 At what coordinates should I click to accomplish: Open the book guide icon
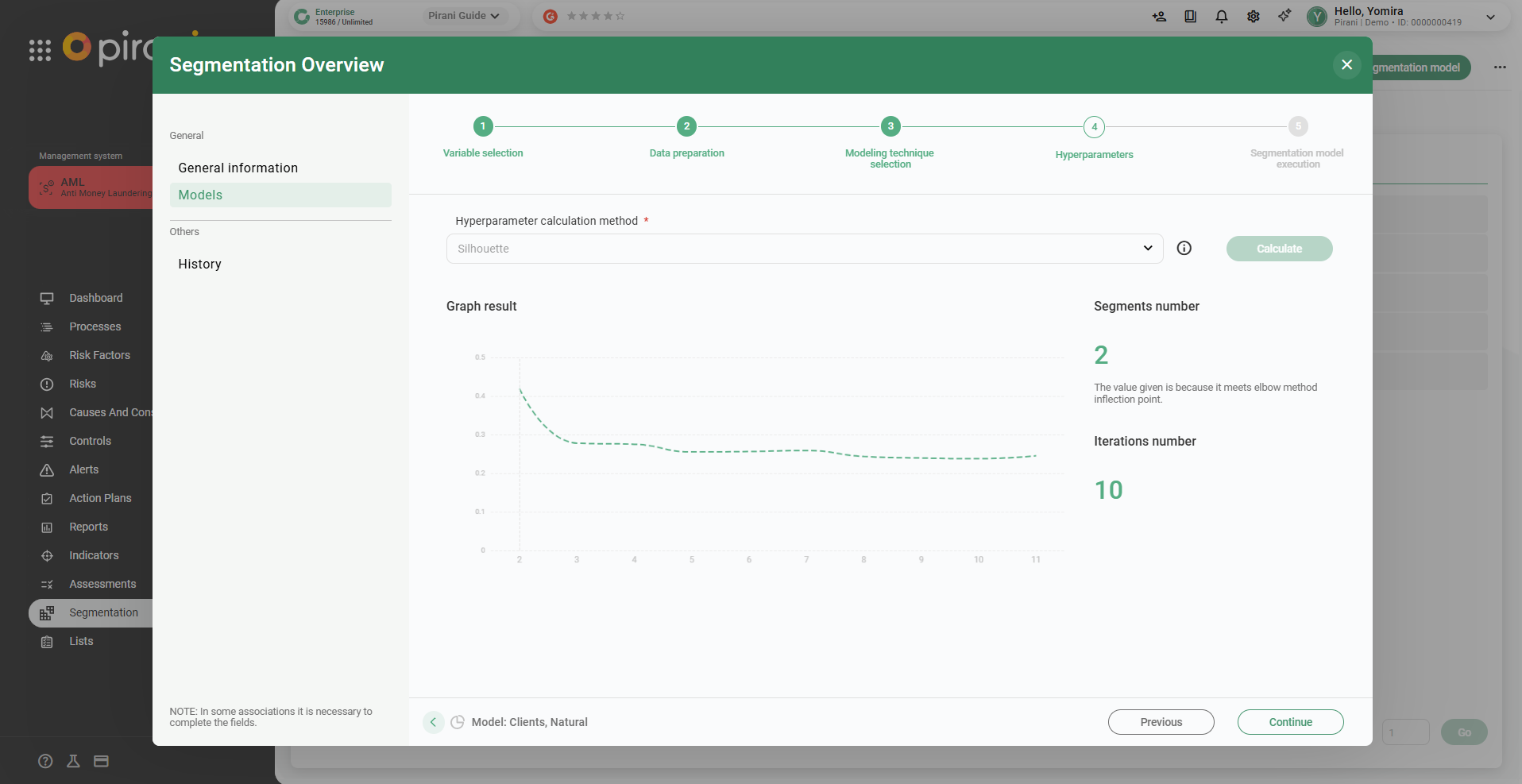(x=1190, y=17)
